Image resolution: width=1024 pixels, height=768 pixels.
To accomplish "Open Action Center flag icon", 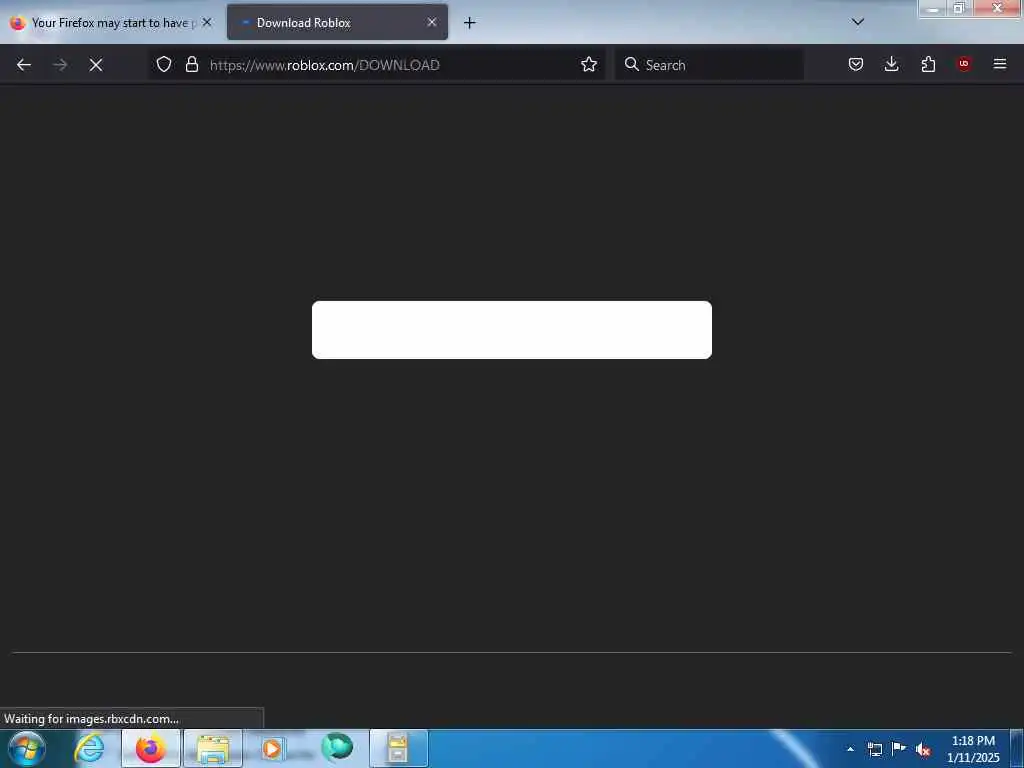I will pos(899,748).
